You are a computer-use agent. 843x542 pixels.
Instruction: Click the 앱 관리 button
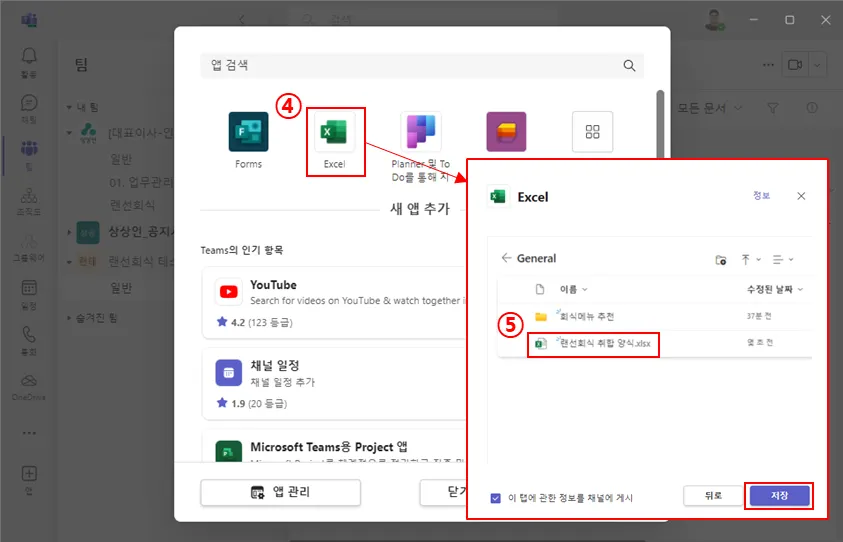point(280,492)
